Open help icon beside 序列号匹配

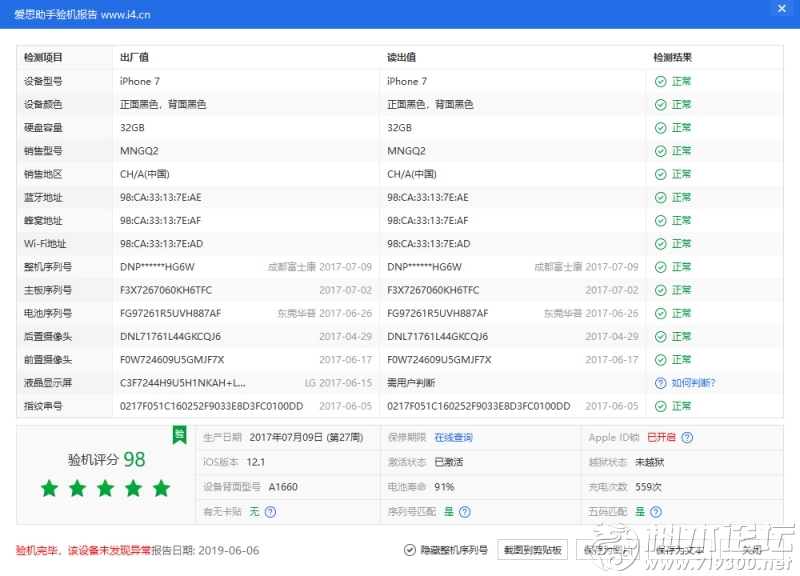[464, 512]
